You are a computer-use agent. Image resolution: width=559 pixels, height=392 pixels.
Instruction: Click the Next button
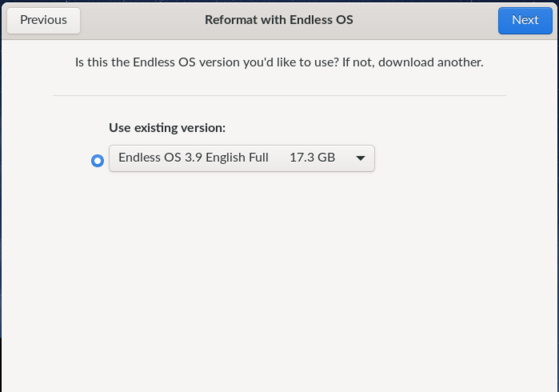pyautogui.click(x=525, y=20)
